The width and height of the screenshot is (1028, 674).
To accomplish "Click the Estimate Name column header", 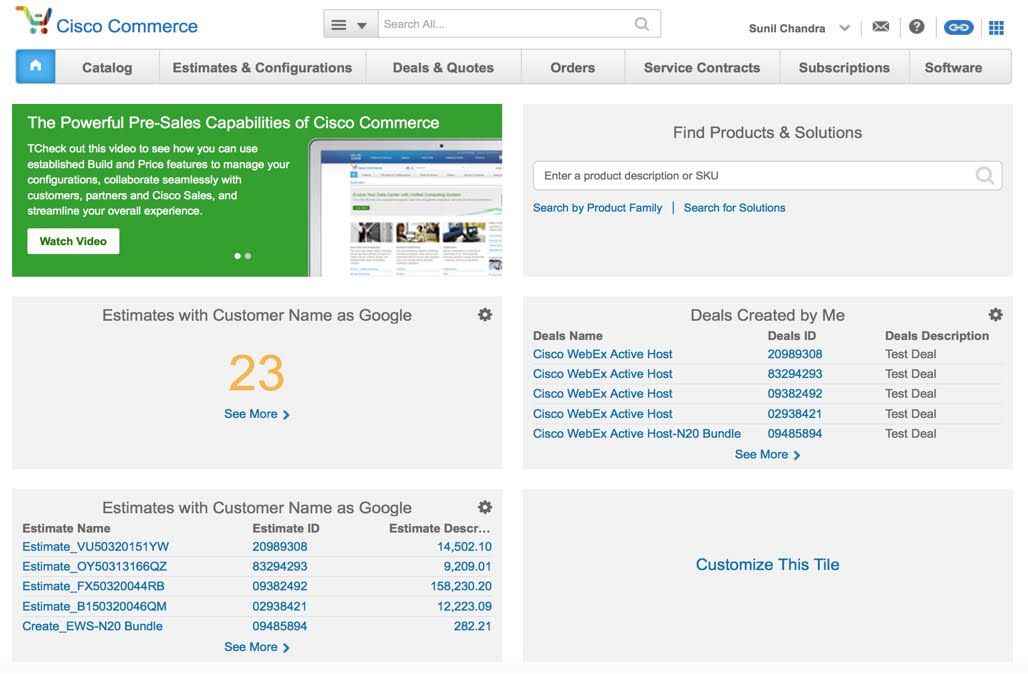I will [66, 528].
